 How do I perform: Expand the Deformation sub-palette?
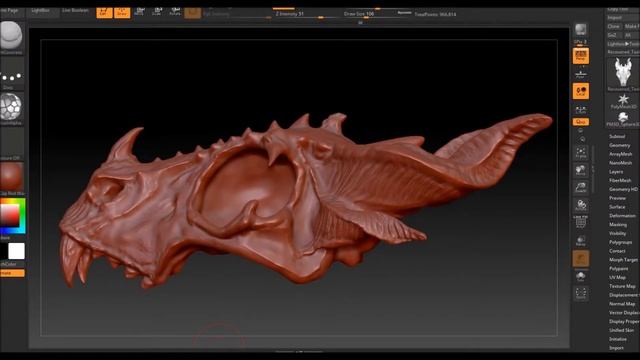point(622,216)
